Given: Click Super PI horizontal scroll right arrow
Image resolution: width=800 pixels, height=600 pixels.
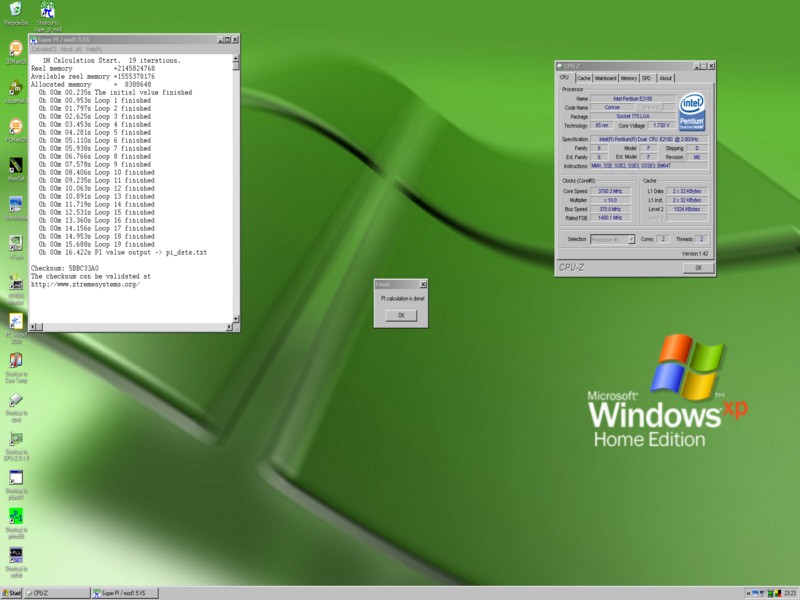Looking at the screenshot, I should click(x=229, y=327).
